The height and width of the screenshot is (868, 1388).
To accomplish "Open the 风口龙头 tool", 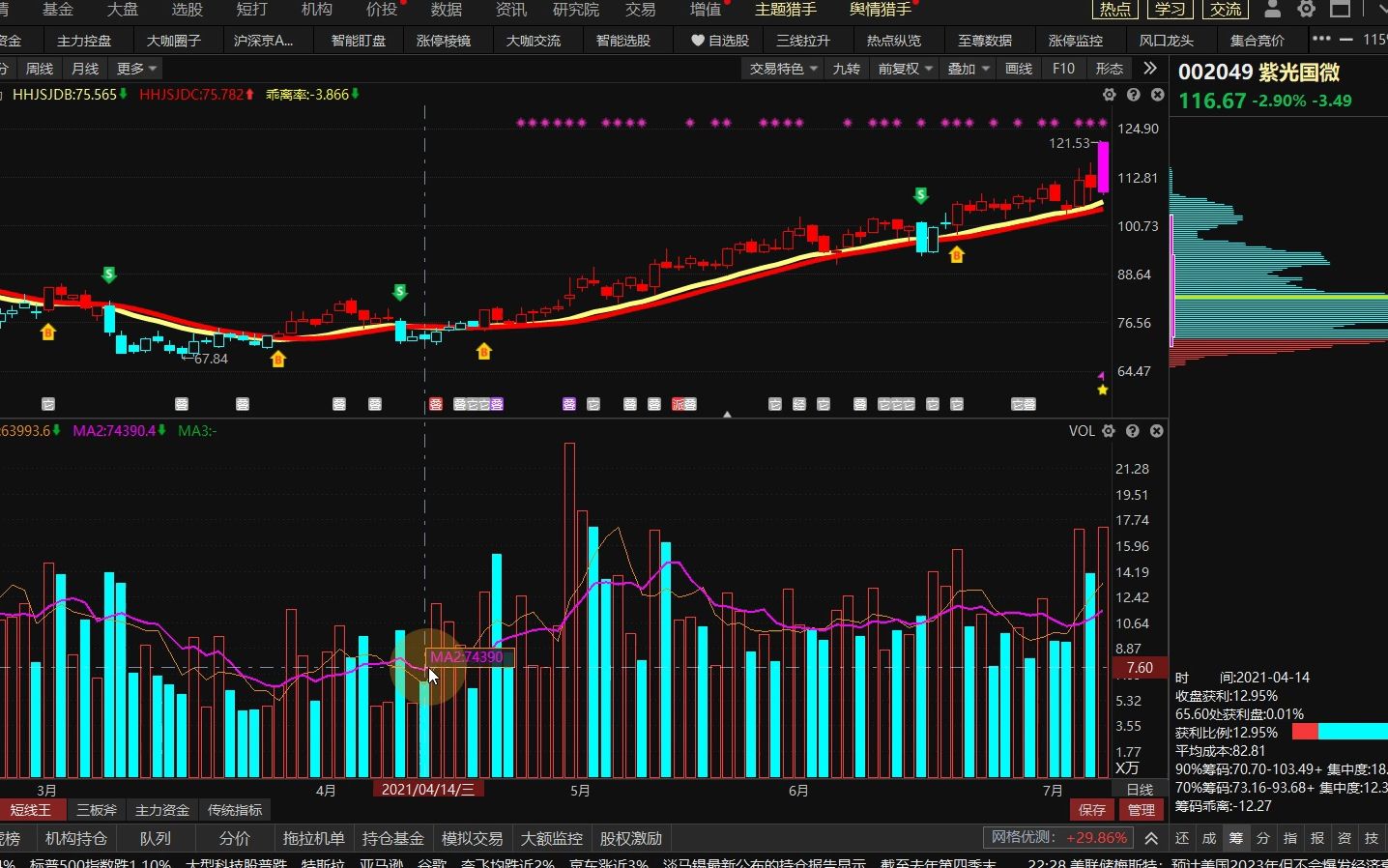I will tap(1167, 41).
